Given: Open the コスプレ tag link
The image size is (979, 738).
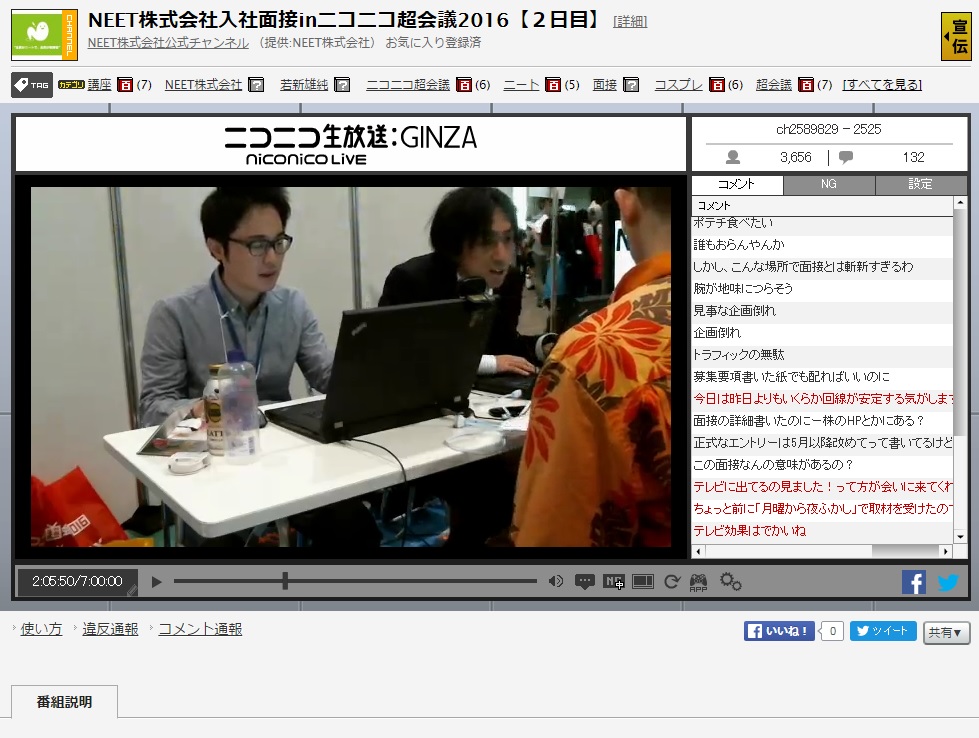Looking at the screenshot, I should [679, 84].
